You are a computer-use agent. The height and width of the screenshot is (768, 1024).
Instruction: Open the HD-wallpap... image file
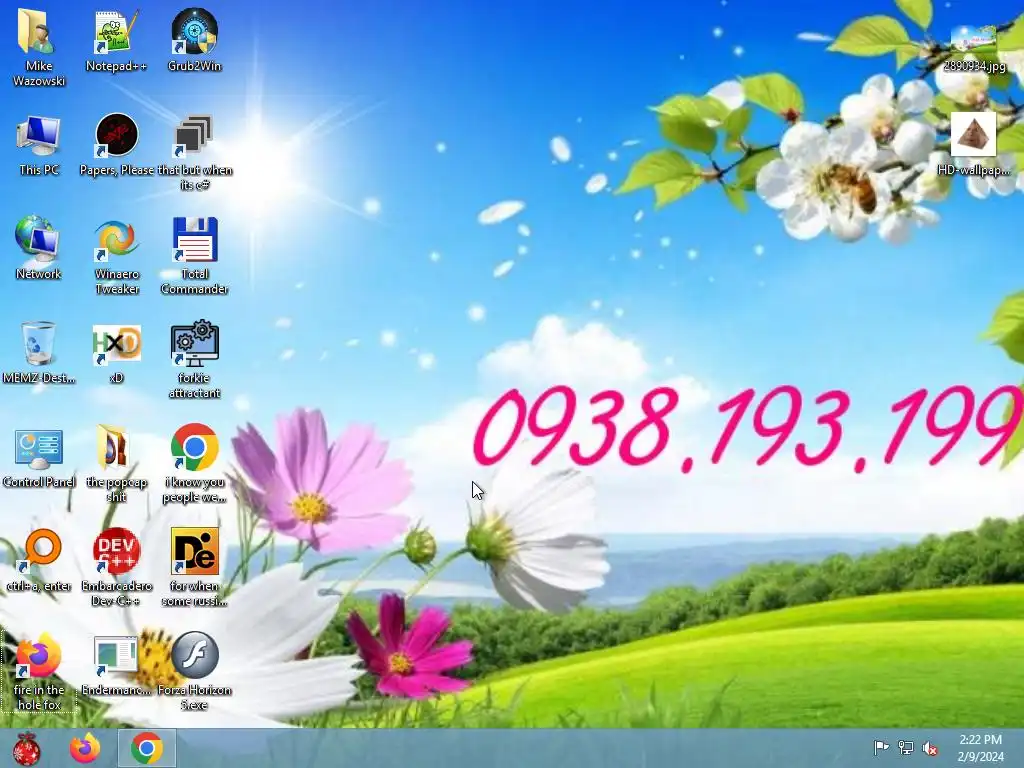click(x=974, y=144)
